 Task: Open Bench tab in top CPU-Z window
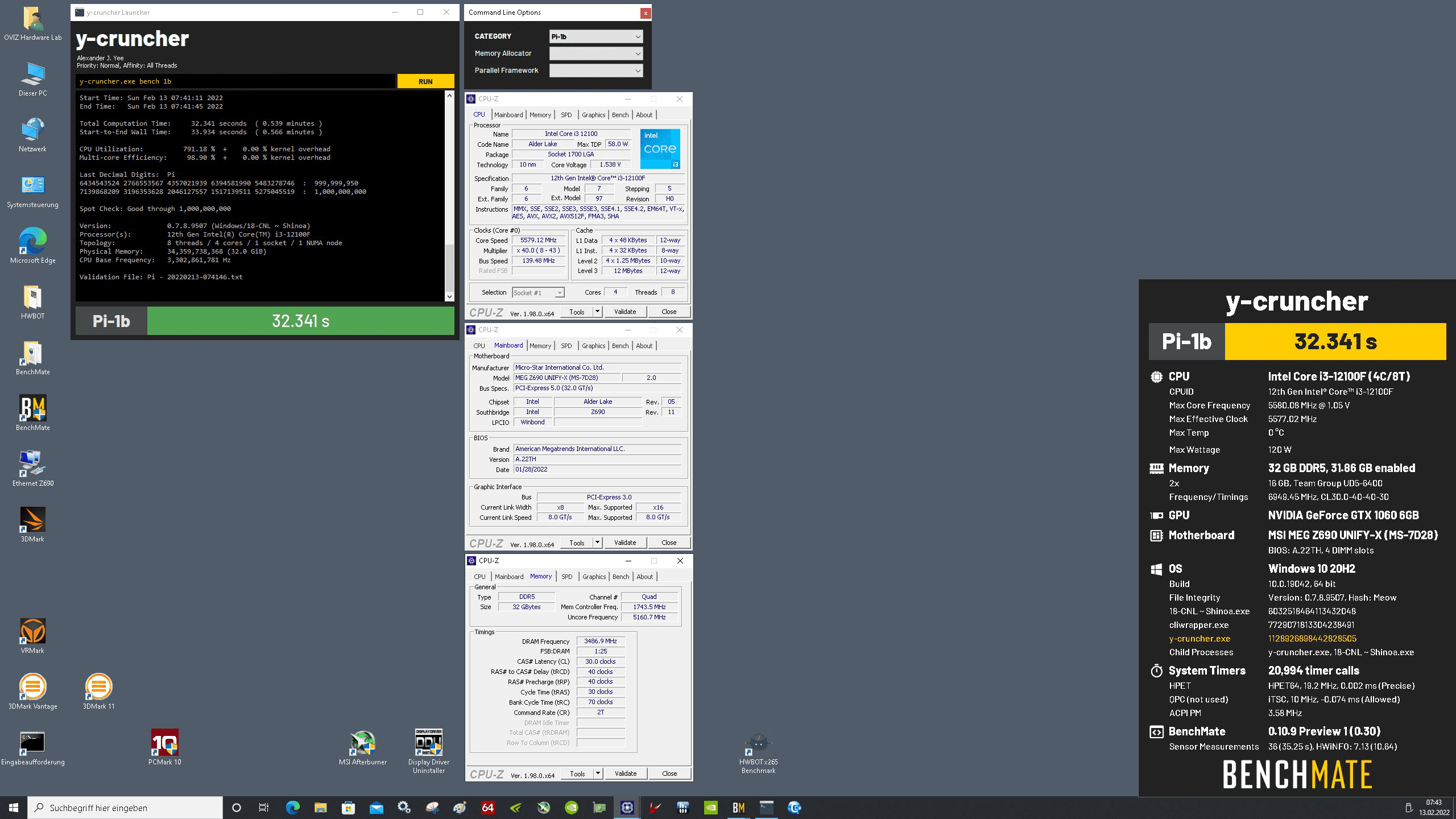[620, 115]
